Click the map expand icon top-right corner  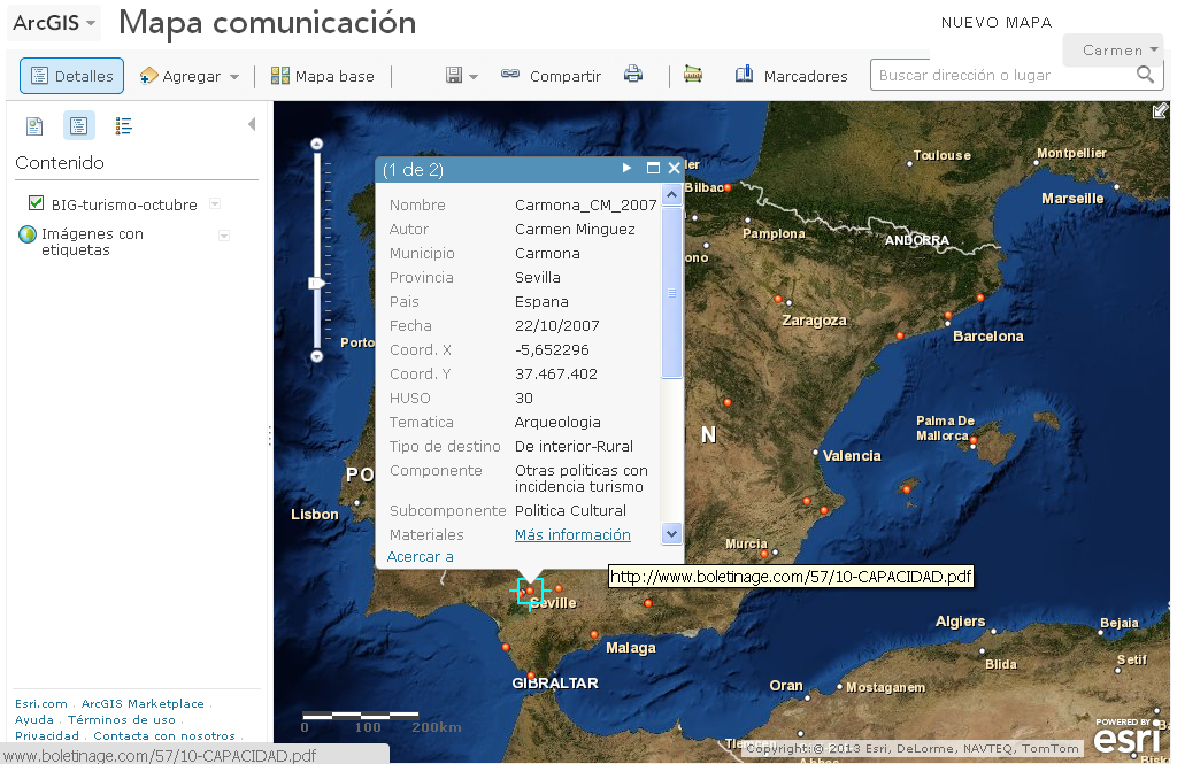(x=1160, y=111)
